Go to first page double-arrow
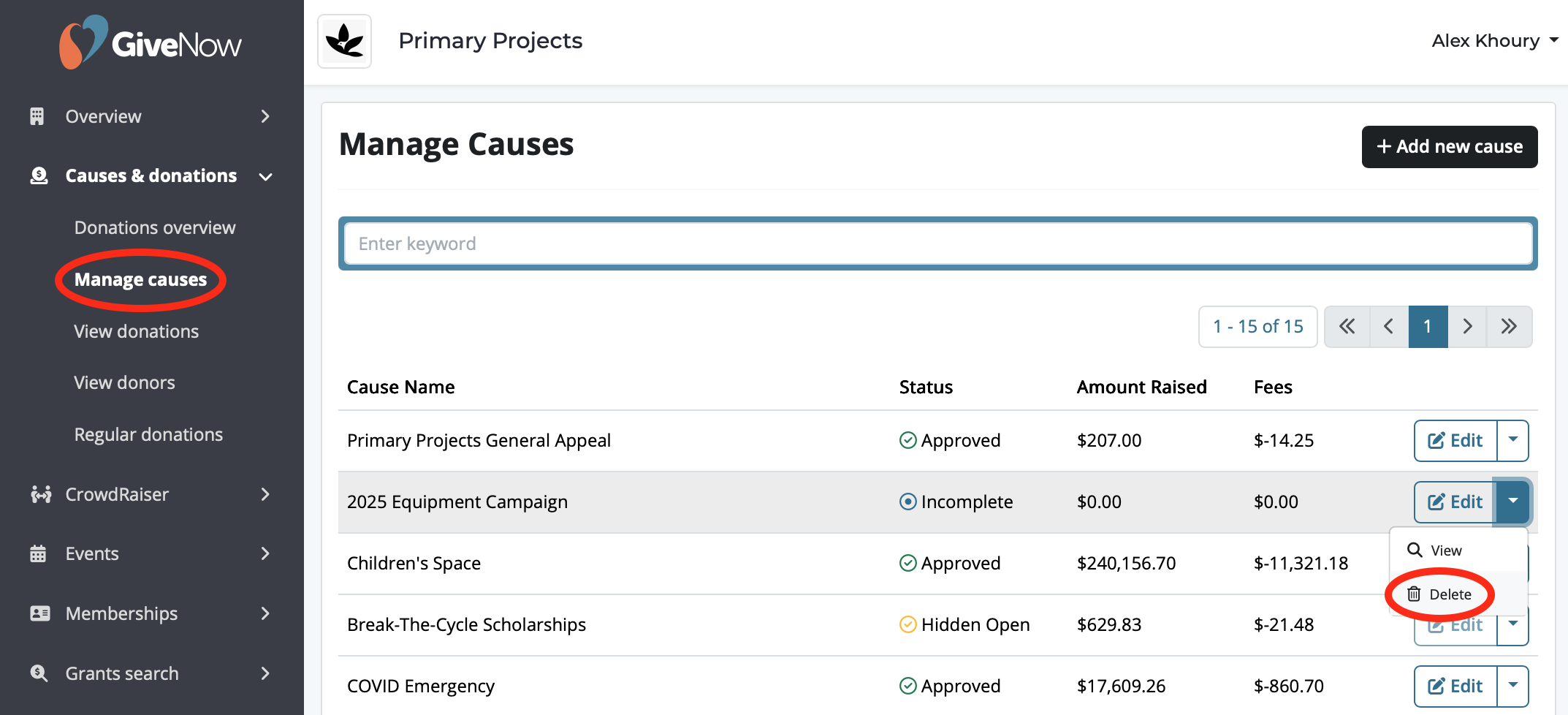The height and width of the screenshot is (715, 1568). (1346, 326)
